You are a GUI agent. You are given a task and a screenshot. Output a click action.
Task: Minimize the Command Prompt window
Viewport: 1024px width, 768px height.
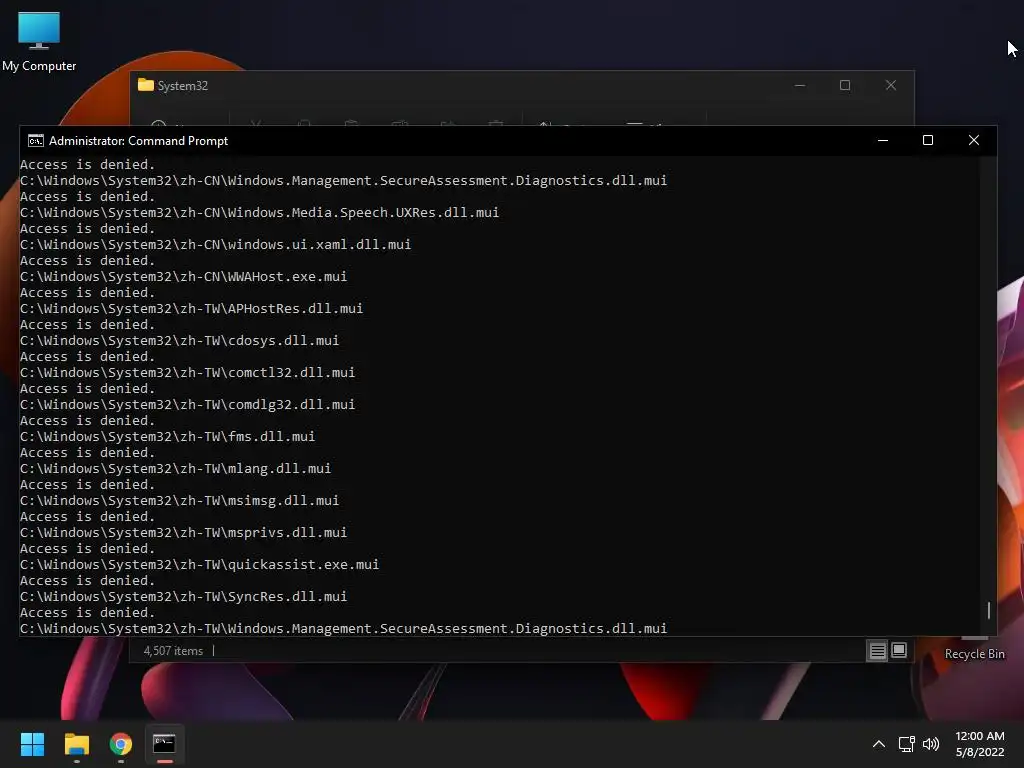pyautogui.click(x=883, y=140)
